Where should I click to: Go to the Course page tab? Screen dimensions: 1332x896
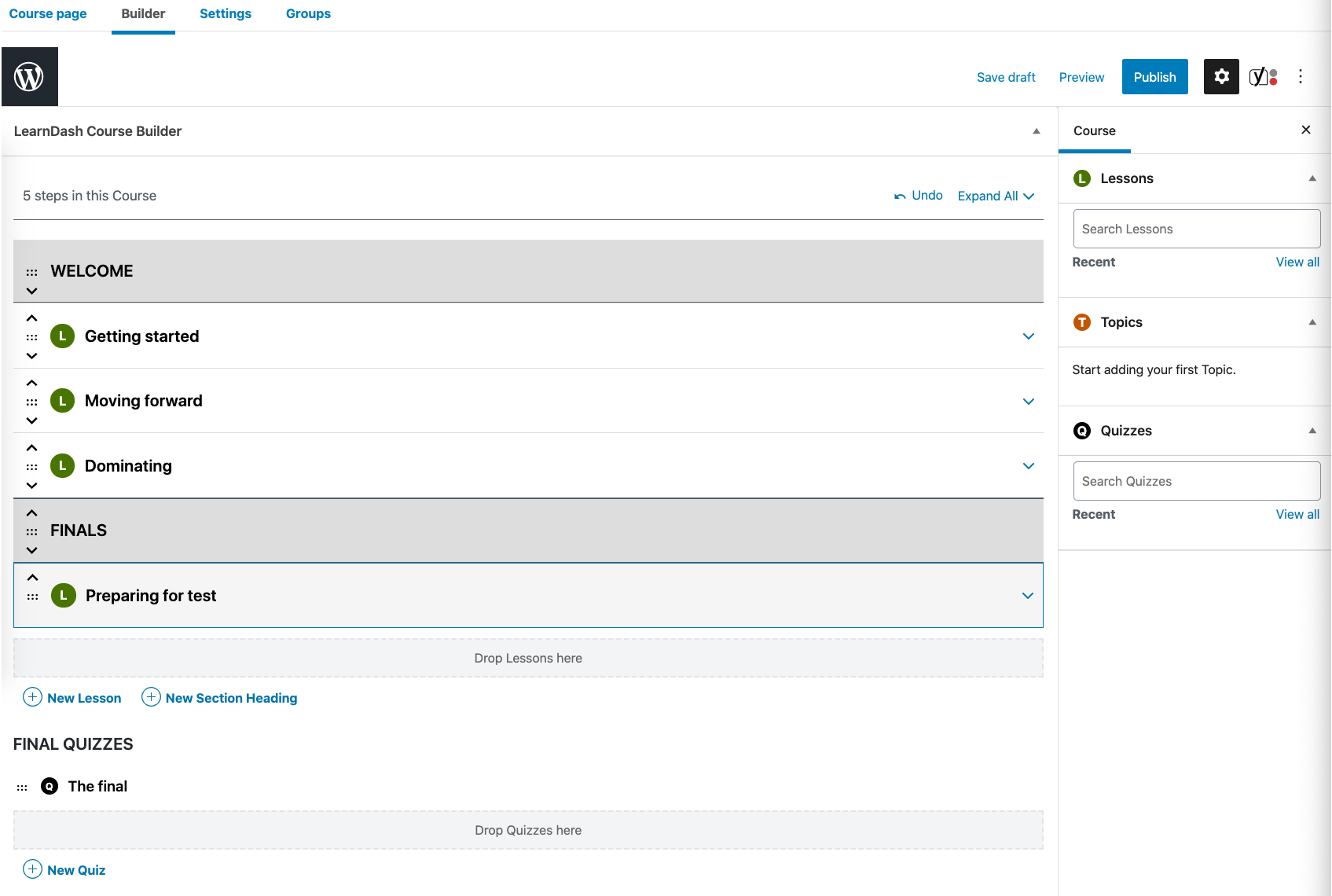click(48, 14)
